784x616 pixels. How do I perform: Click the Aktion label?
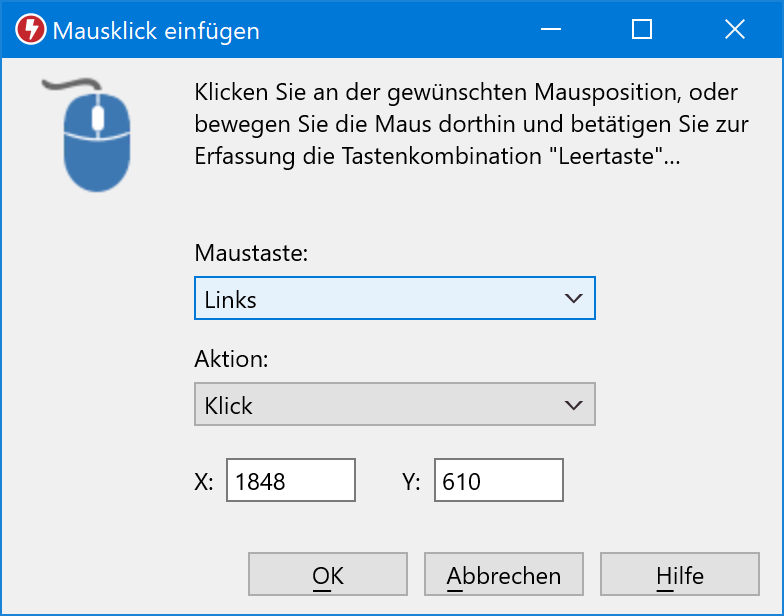coord(231,360)
